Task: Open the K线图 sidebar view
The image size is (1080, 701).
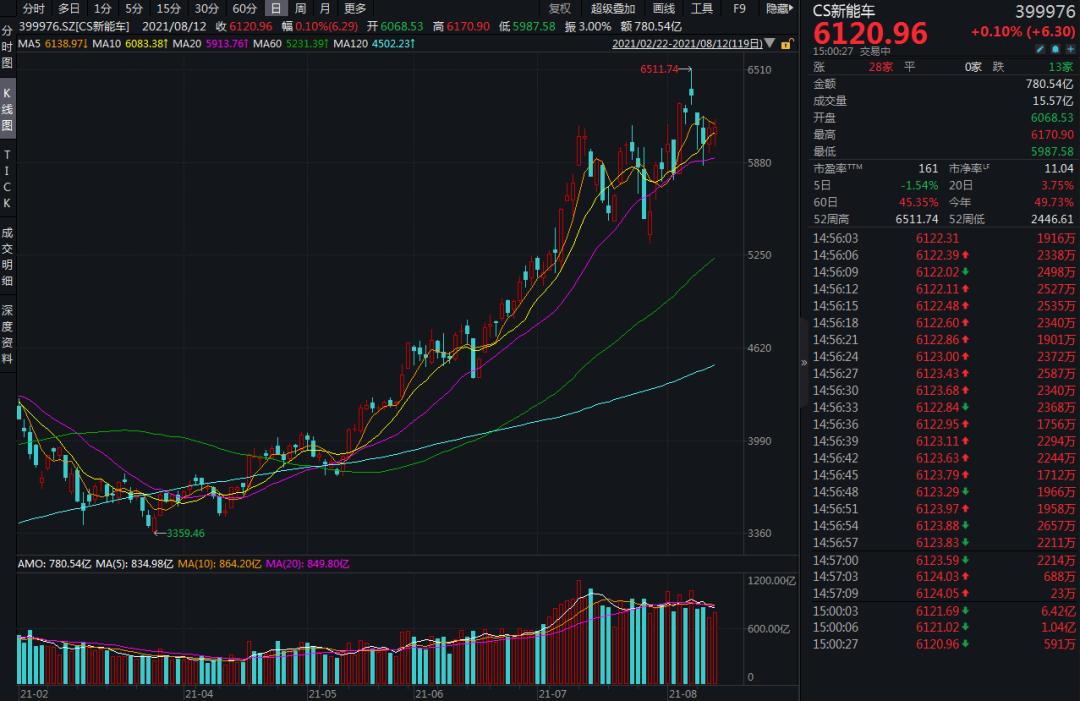Action: click(7, 109)
